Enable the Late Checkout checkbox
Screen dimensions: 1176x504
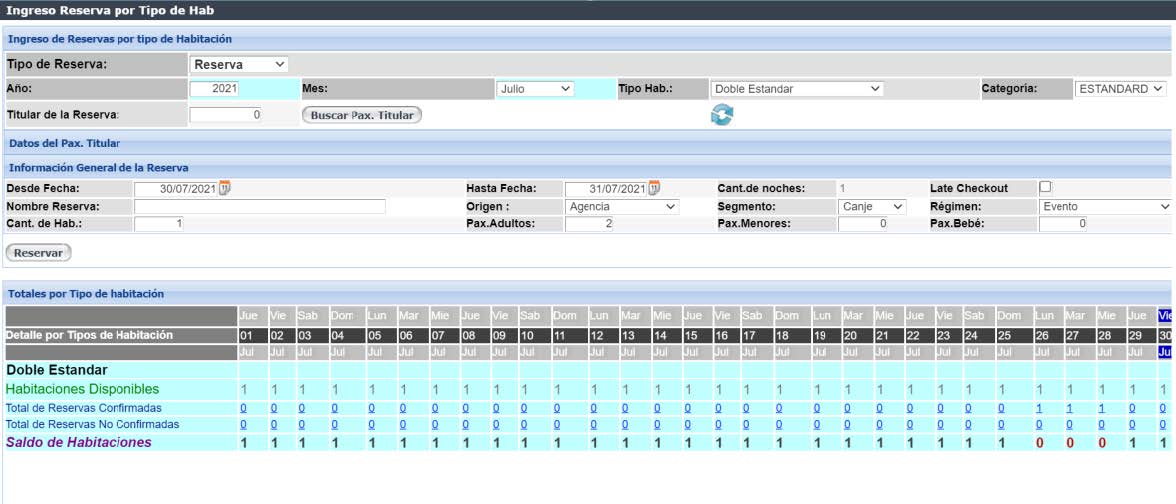coord(1045,187)
